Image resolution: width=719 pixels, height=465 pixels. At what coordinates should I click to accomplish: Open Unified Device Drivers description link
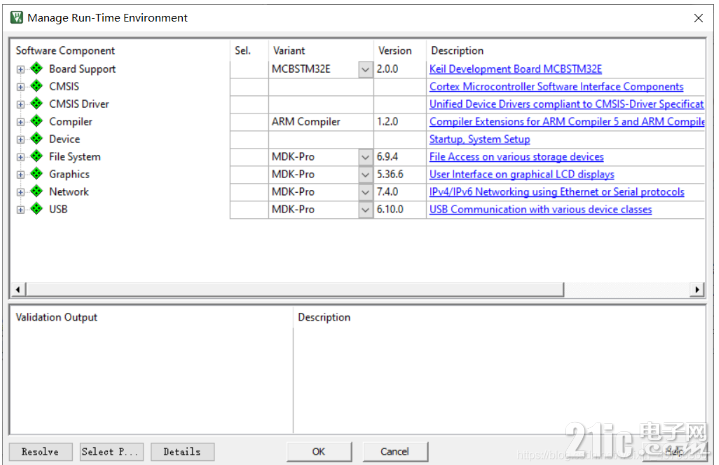click(x=566, y=104)
